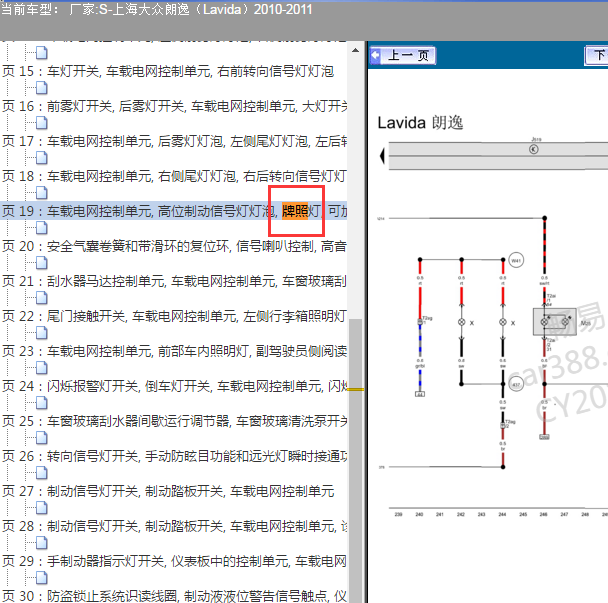
Task: Open page 23 前部车内照明灯 entry
Action: click(174, 351)
